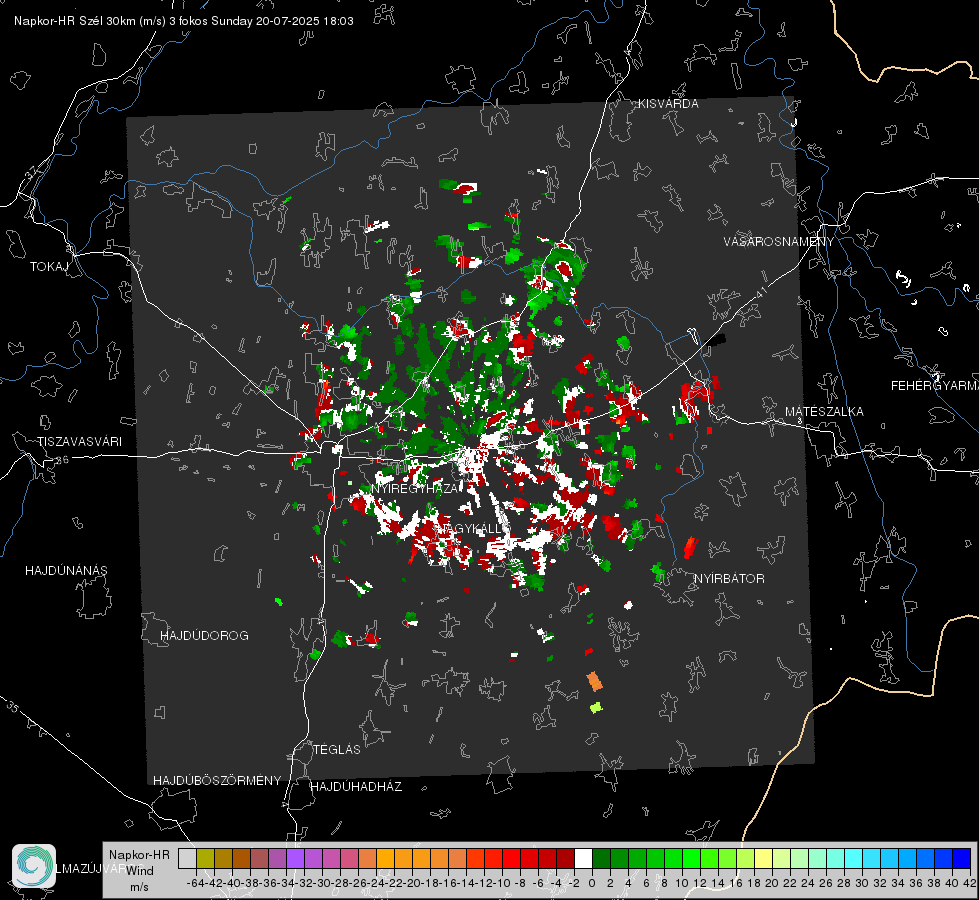The width and height of the screenshot is (979, 900).
Task: Click the 36 road number near Tiszavasvári
Action: coord(62,460)
